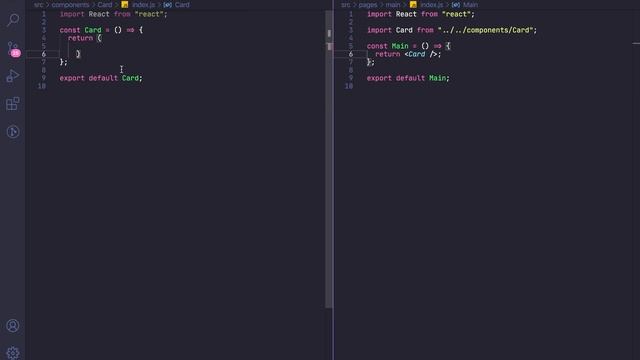Viewport: 640px width, 360px height.
Task: Click line number 6 in right editor
Action: 351,54
